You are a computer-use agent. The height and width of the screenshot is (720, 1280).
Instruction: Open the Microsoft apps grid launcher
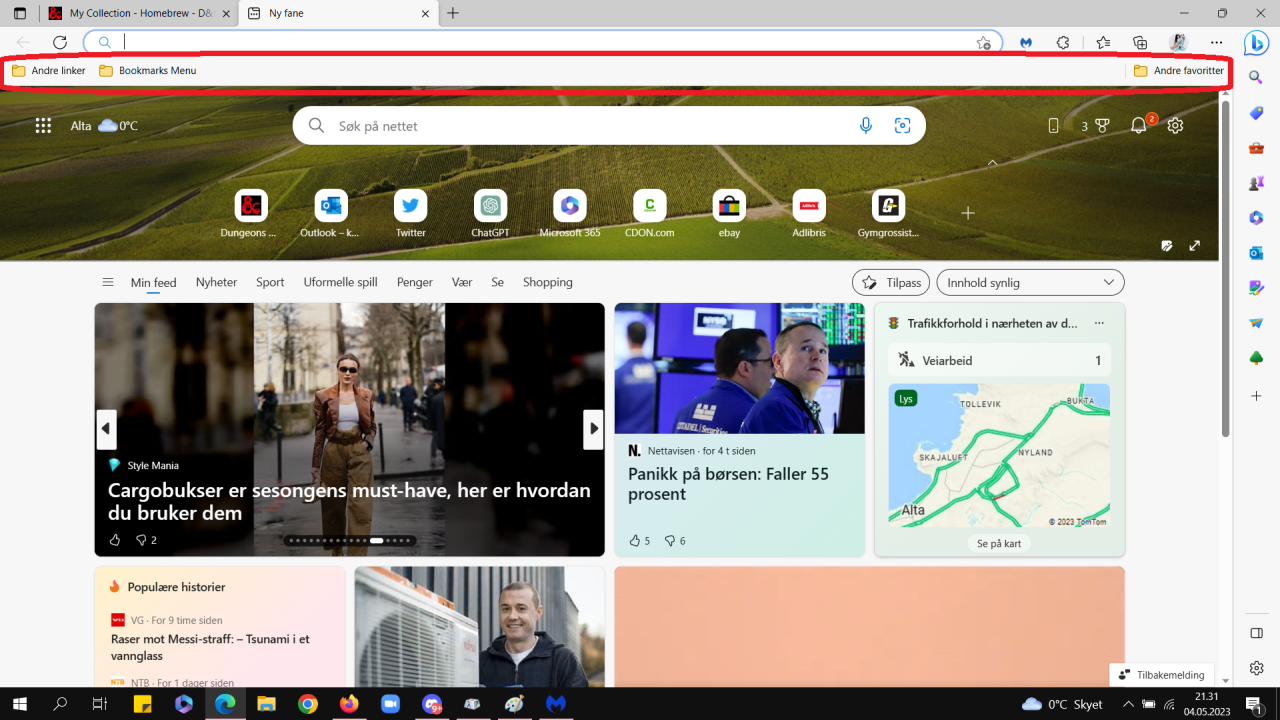[x=43, y=126]
